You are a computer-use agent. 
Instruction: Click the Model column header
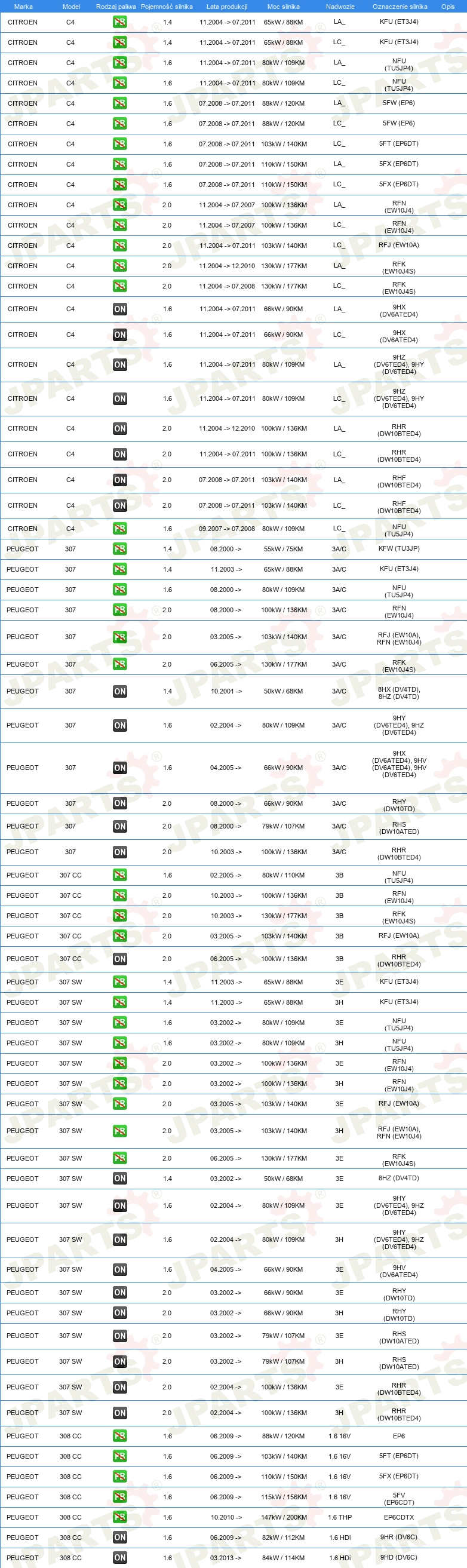pyautogui.click(x=71, y=7)
